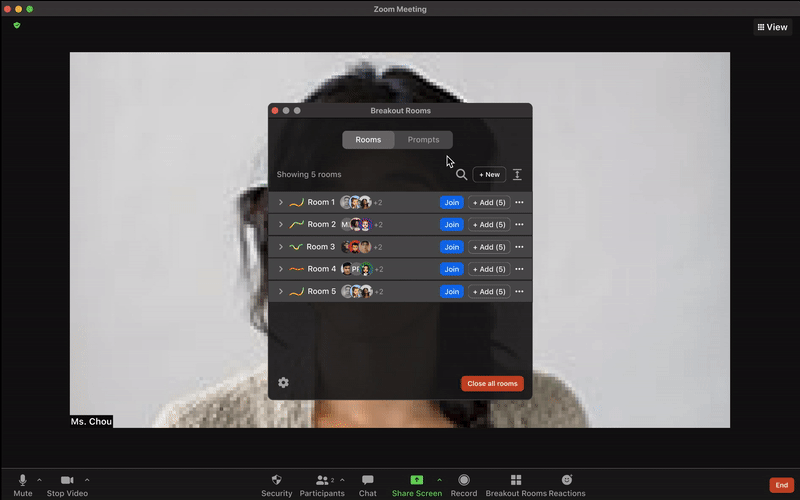Click the +2 count in Room 5
Screen dimensions: 800x500
[378, 292]
